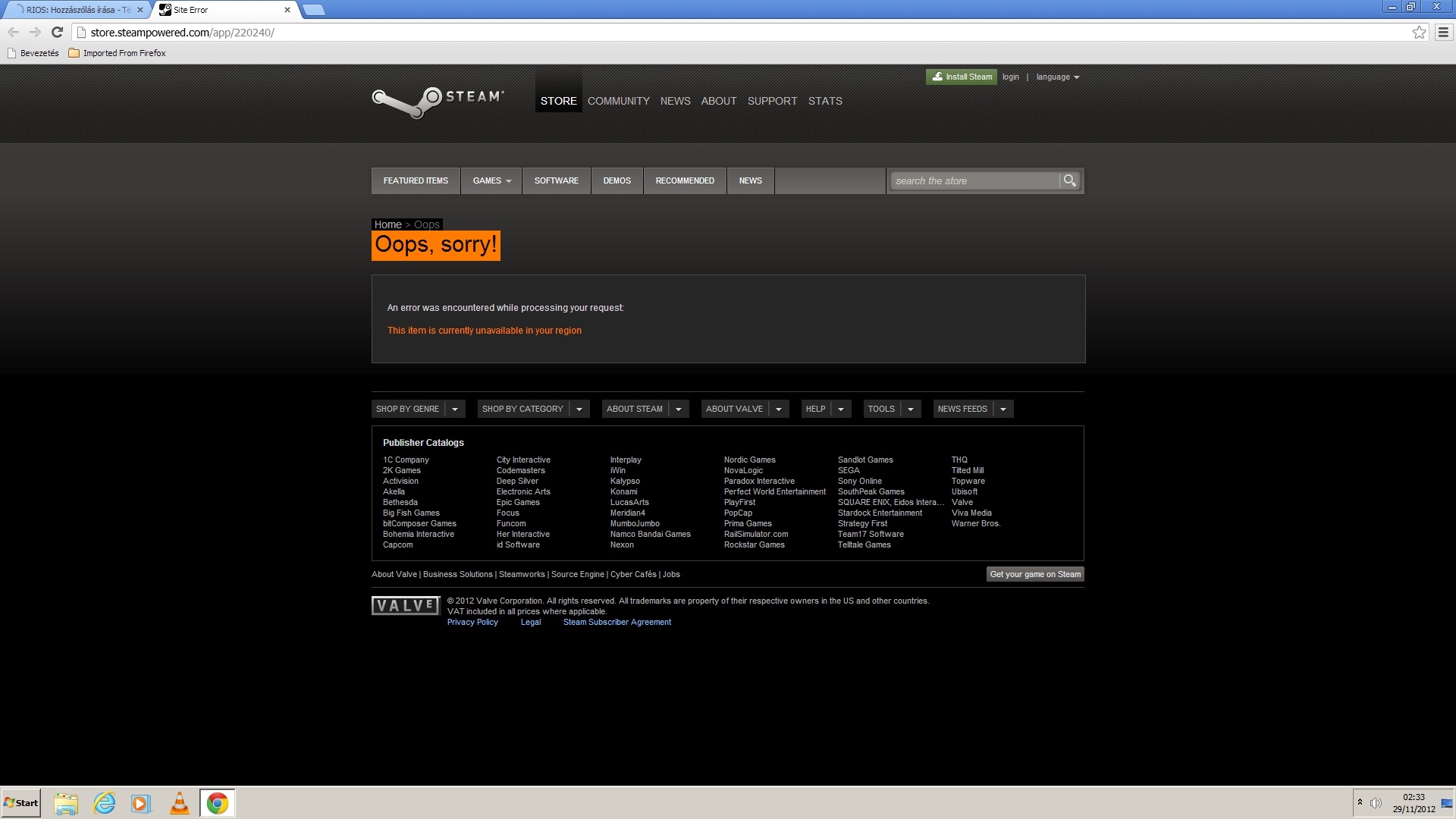Open the SUPPORT page
Image resolution: width=1456 pixels, height=819 pixels.
[772, 101]
